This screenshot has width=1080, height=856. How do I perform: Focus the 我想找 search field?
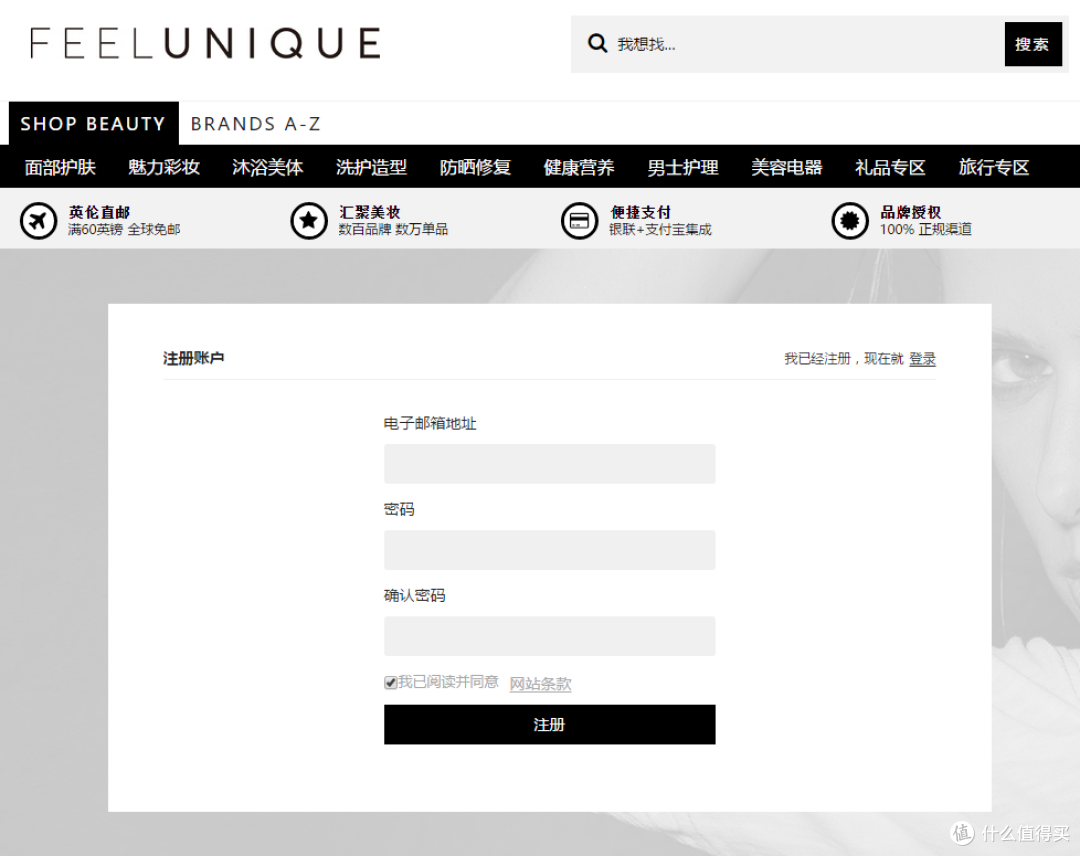tap(787, 44)
